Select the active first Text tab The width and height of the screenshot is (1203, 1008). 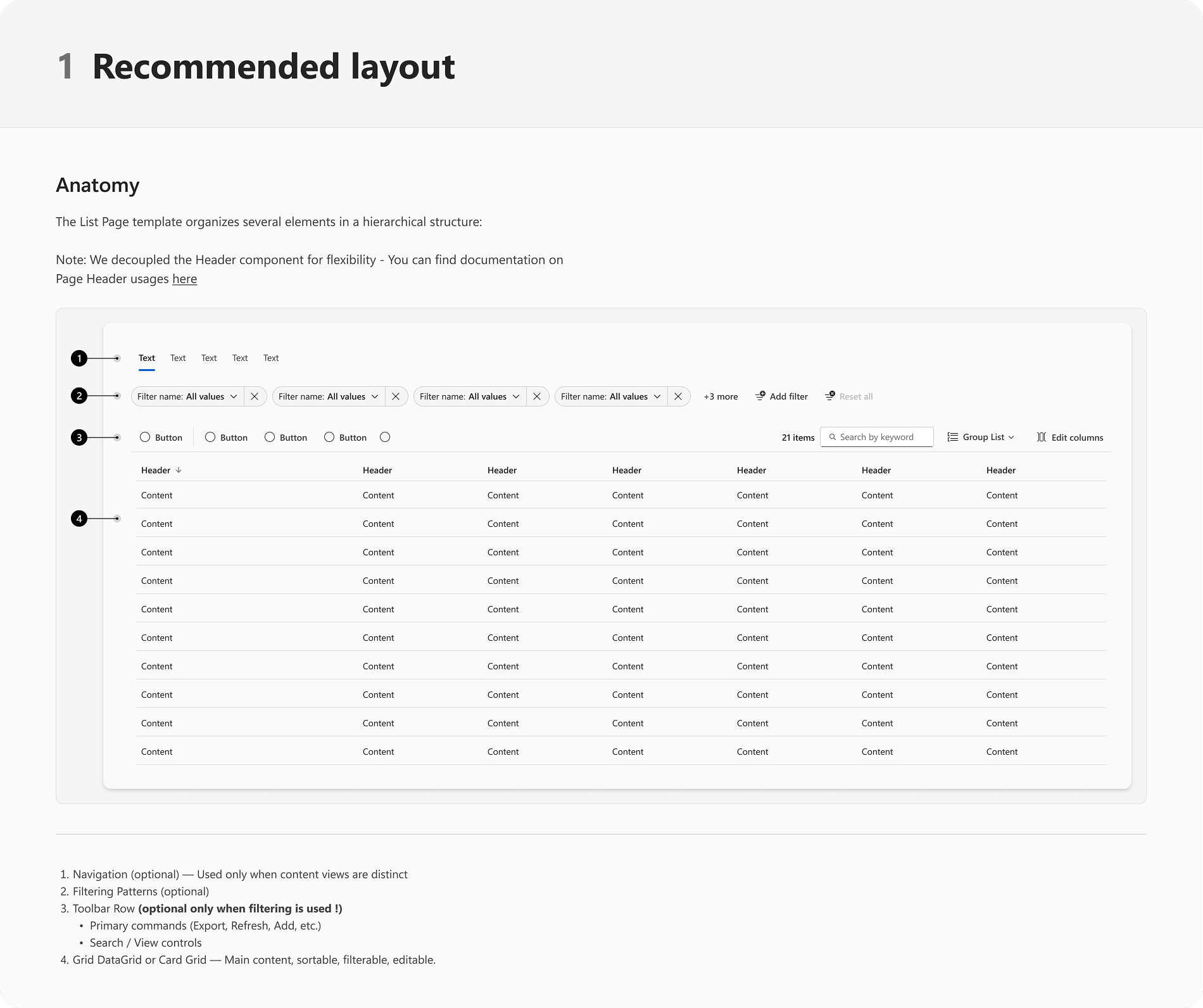(147, 358)
